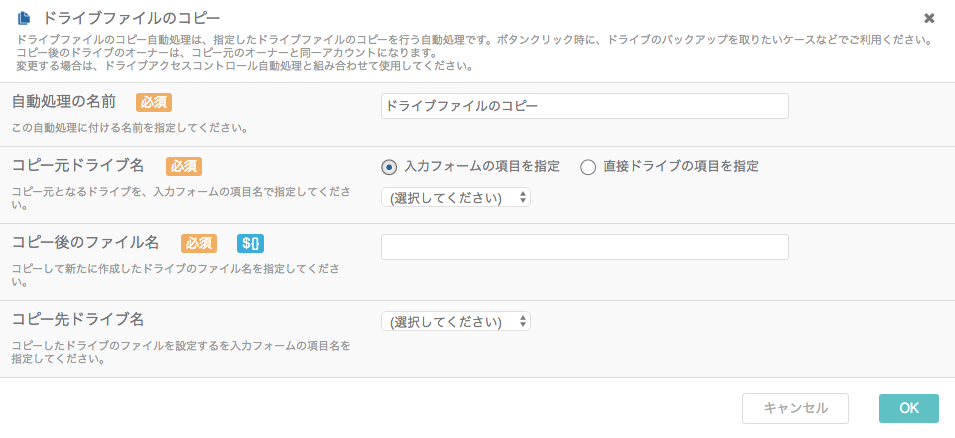The image size is (955, 438).
Task: Click the 必須 badge next to 自動処理の名前
Action: (154, 102)
